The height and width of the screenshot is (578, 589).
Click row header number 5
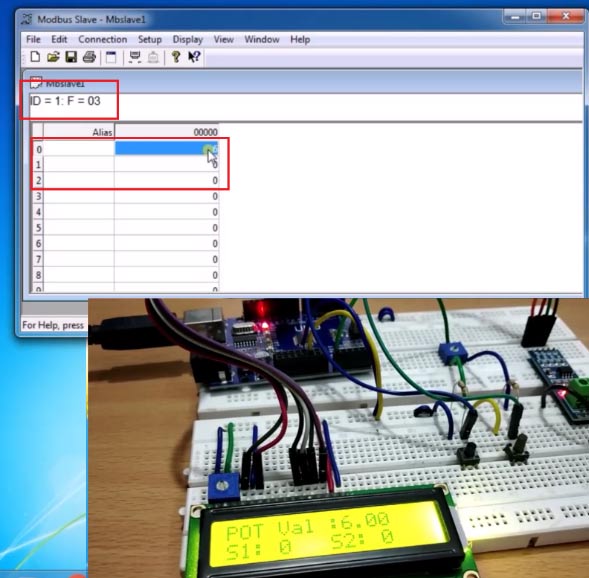pyautogui.click(x=38, y=228)
